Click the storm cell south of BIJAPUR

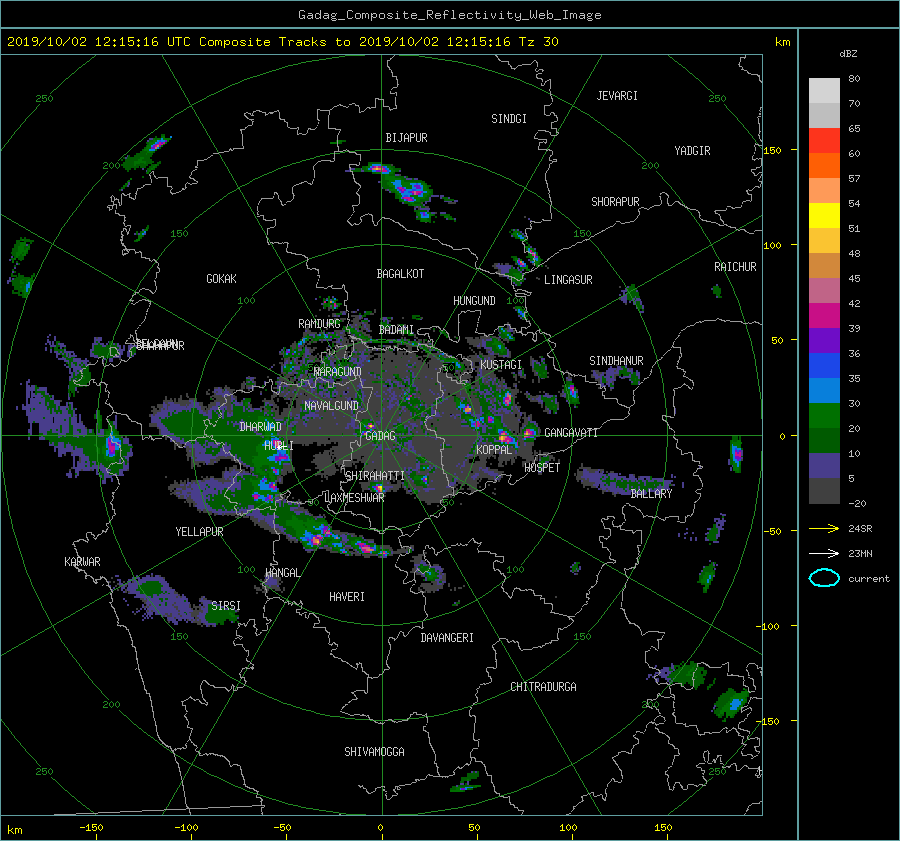tap(410, 191)
